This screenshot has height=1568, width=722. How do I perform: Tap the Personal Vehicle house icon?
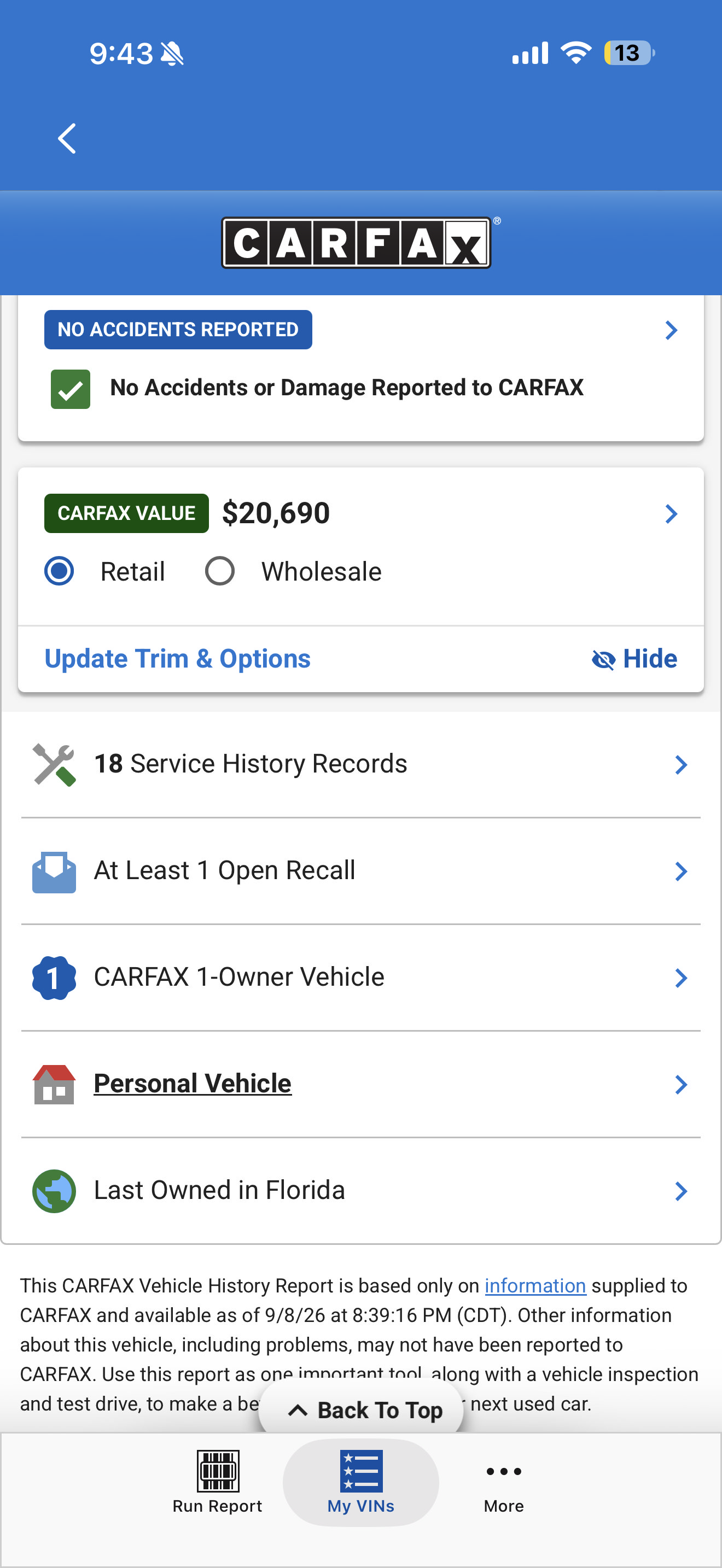click(54, 1084)
